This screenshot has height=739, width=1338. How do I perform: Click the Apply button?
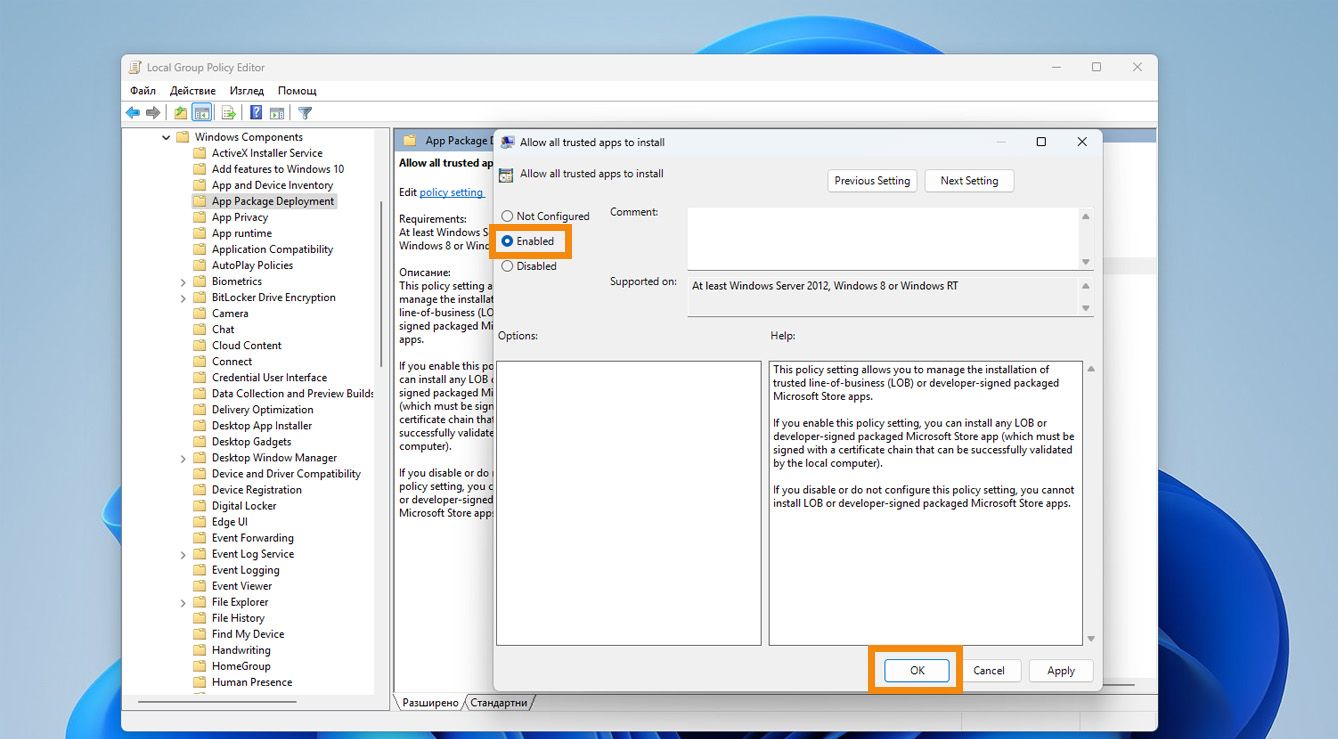(x=1061, y=671)
